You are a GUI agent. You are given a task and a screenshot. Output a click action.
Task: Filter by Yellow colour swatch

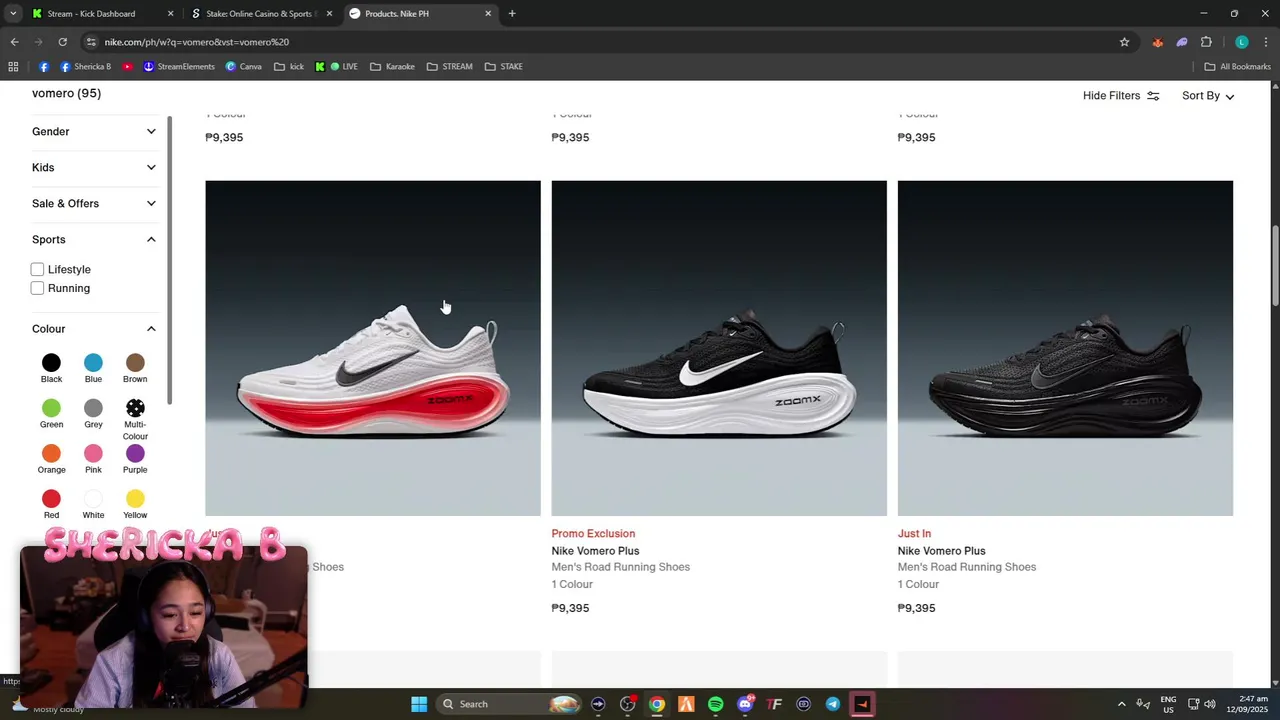135,499
